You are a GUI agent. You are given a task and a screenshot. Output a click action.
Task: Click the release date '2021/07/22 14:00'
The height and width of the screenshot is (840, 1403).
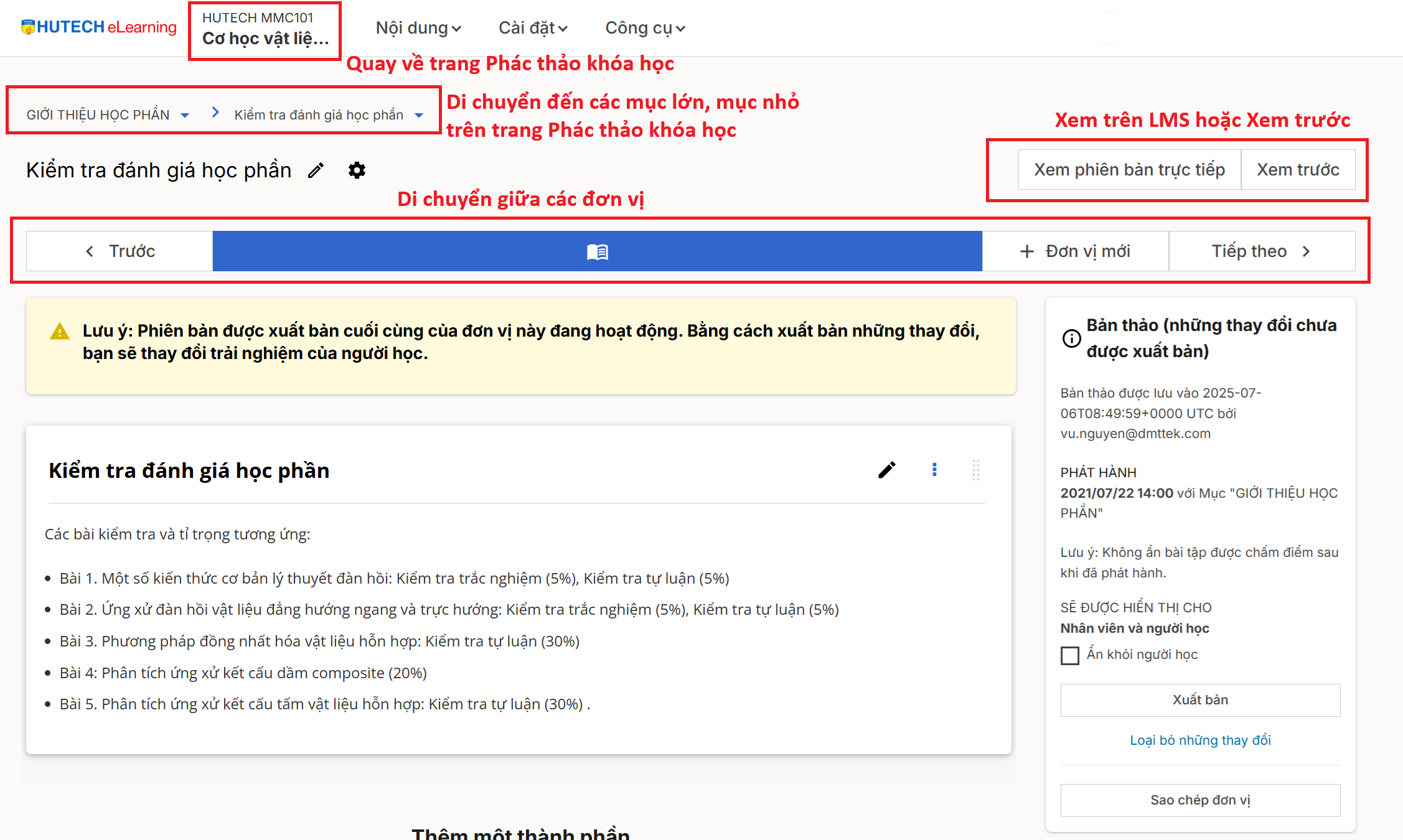(1117, 493)
